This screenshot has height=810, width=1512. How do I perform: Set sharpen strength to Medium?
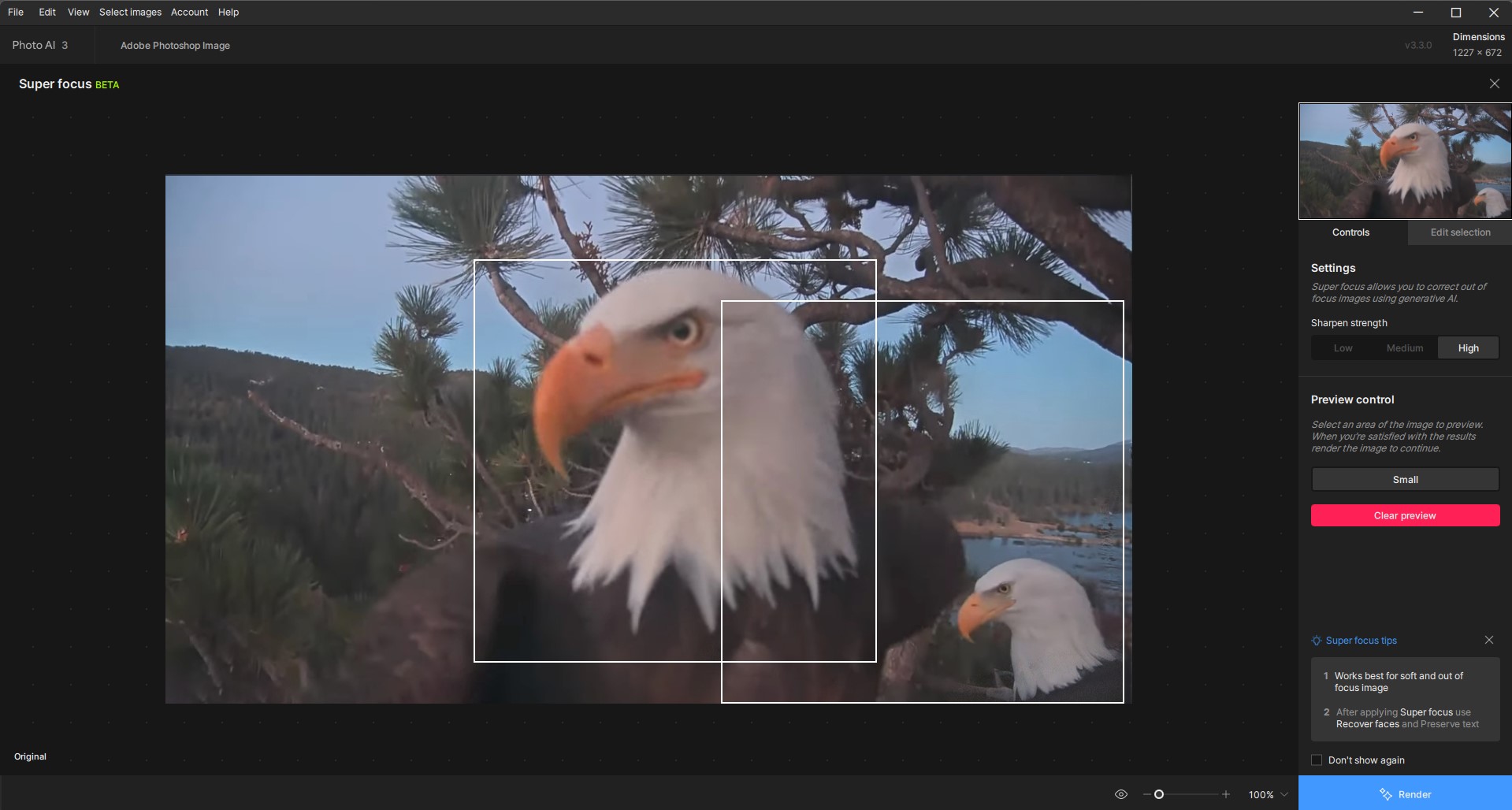pos(1405,348)
